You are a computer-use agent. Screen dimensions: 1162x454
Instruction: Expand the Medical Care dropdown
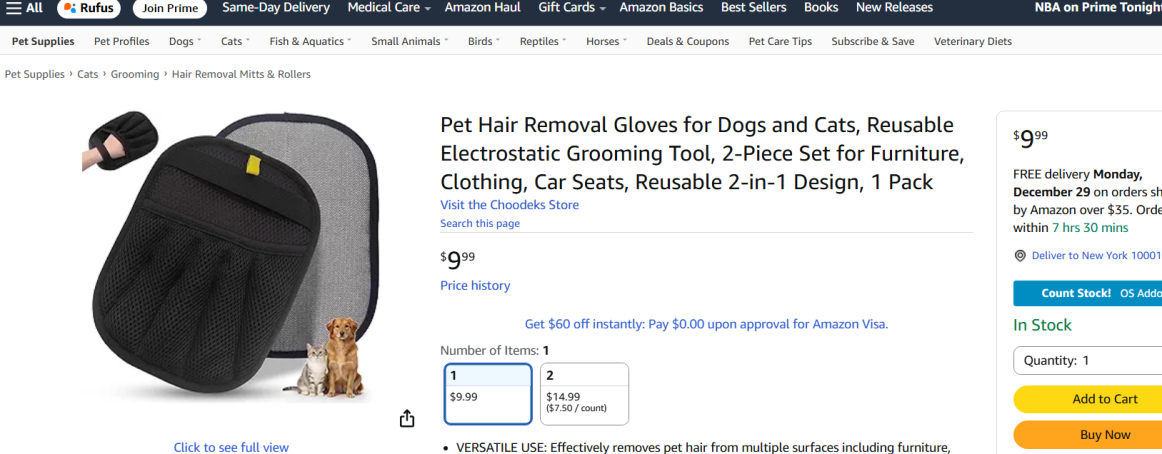tap(389, 8)
